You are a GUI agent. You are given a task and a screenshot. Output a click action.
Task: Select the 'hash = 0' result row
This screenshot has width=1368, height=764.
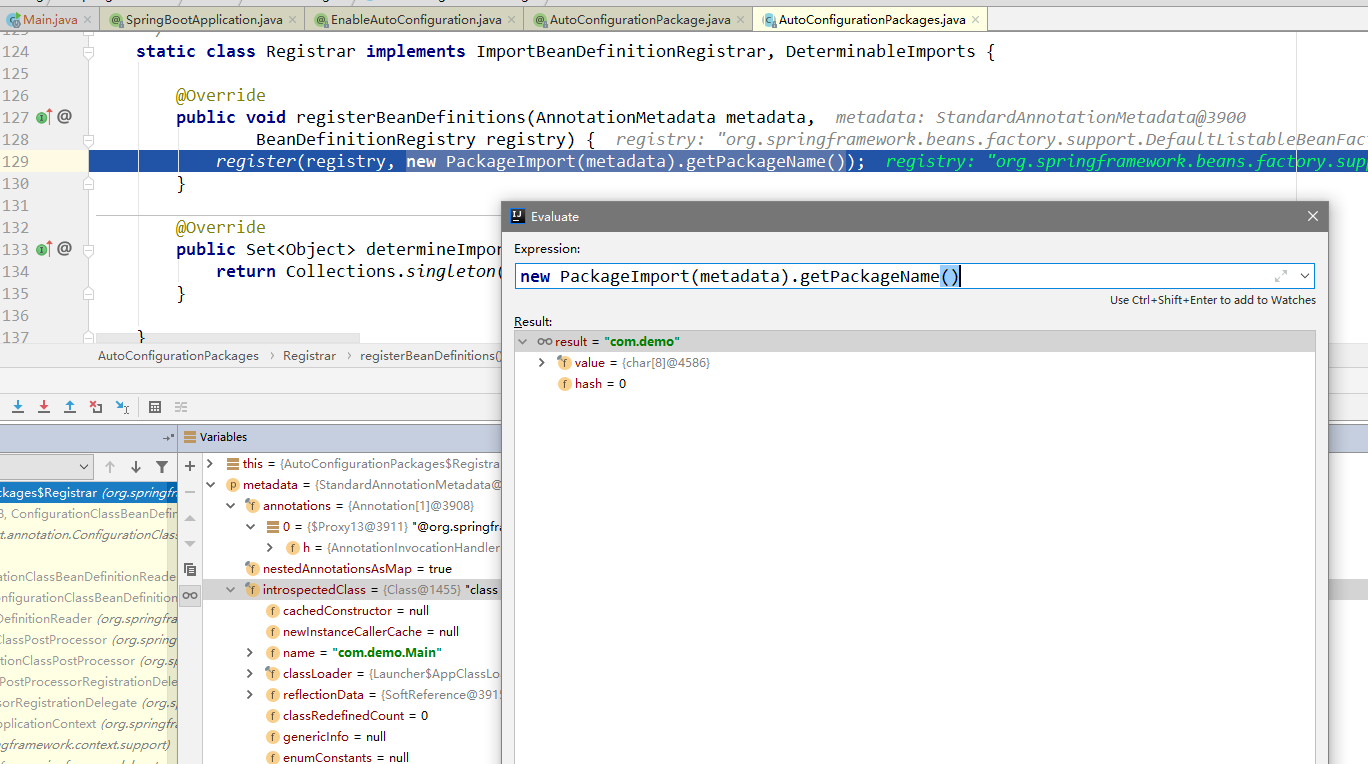point(915,384)
